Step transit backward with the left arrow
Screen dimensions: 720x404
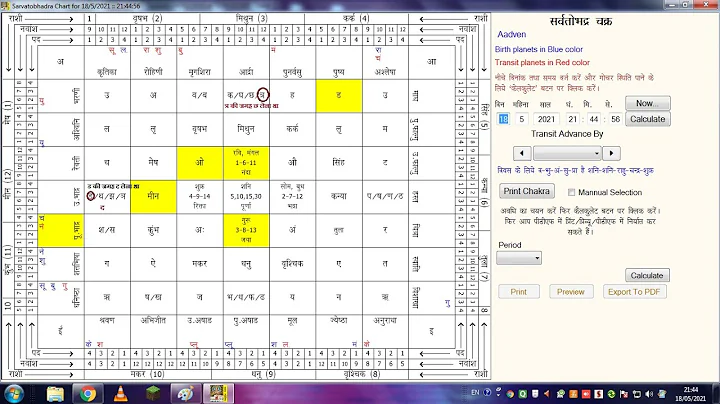pos(522,153)
